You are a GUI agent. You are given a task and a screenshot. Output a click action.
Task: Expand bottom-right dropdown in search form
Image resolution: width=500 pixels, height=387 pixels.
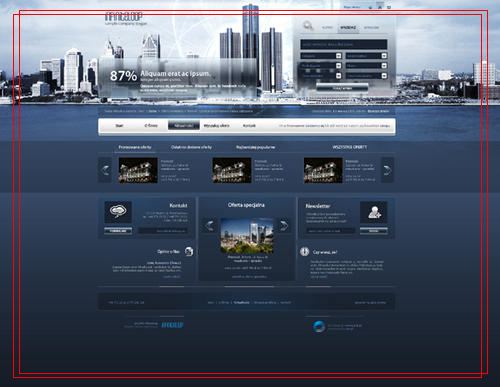click(366, 76)
